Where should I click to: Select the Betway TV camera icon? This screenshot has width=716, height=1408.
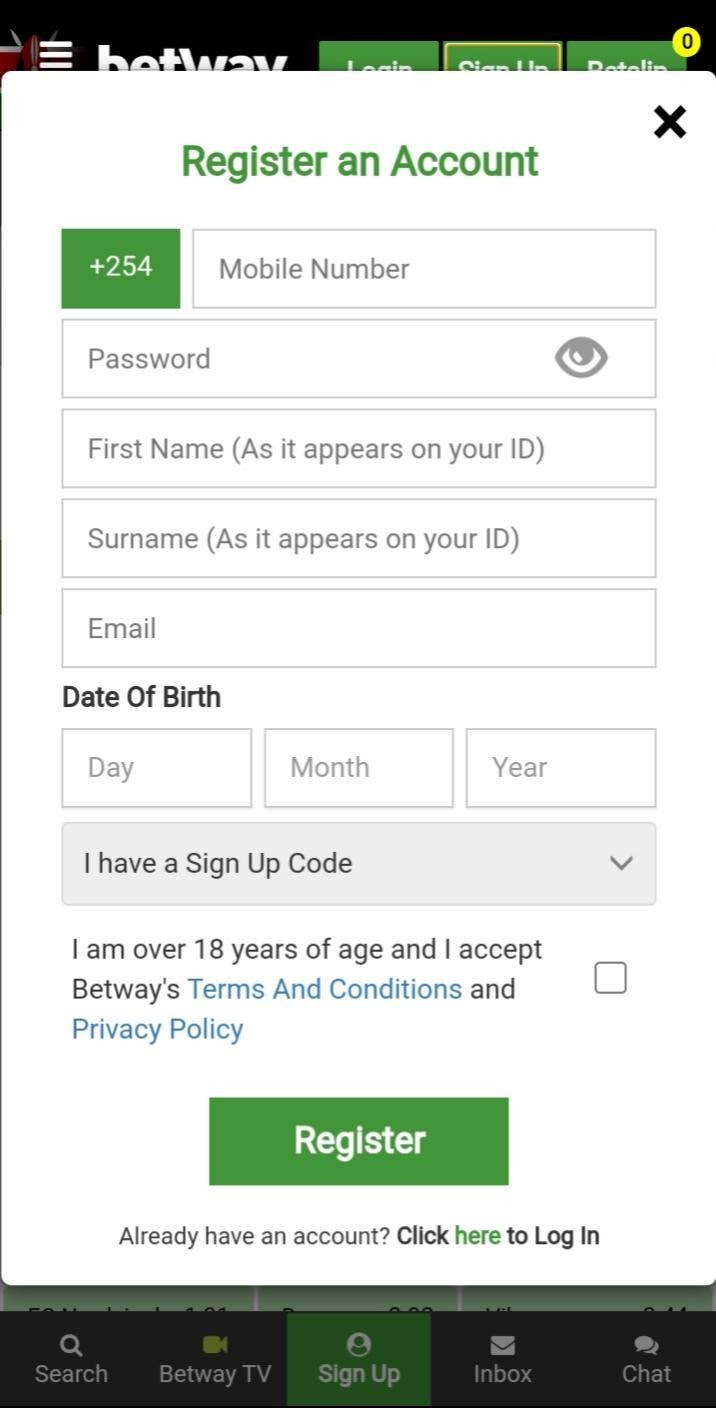pos(213,1345)
